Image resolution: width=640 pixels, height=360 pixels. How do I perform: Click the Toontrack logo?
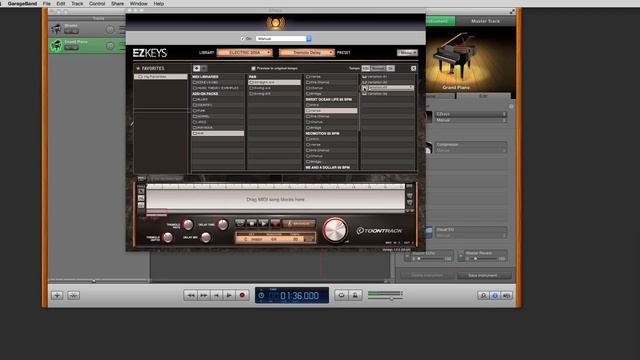click(379, 231)
